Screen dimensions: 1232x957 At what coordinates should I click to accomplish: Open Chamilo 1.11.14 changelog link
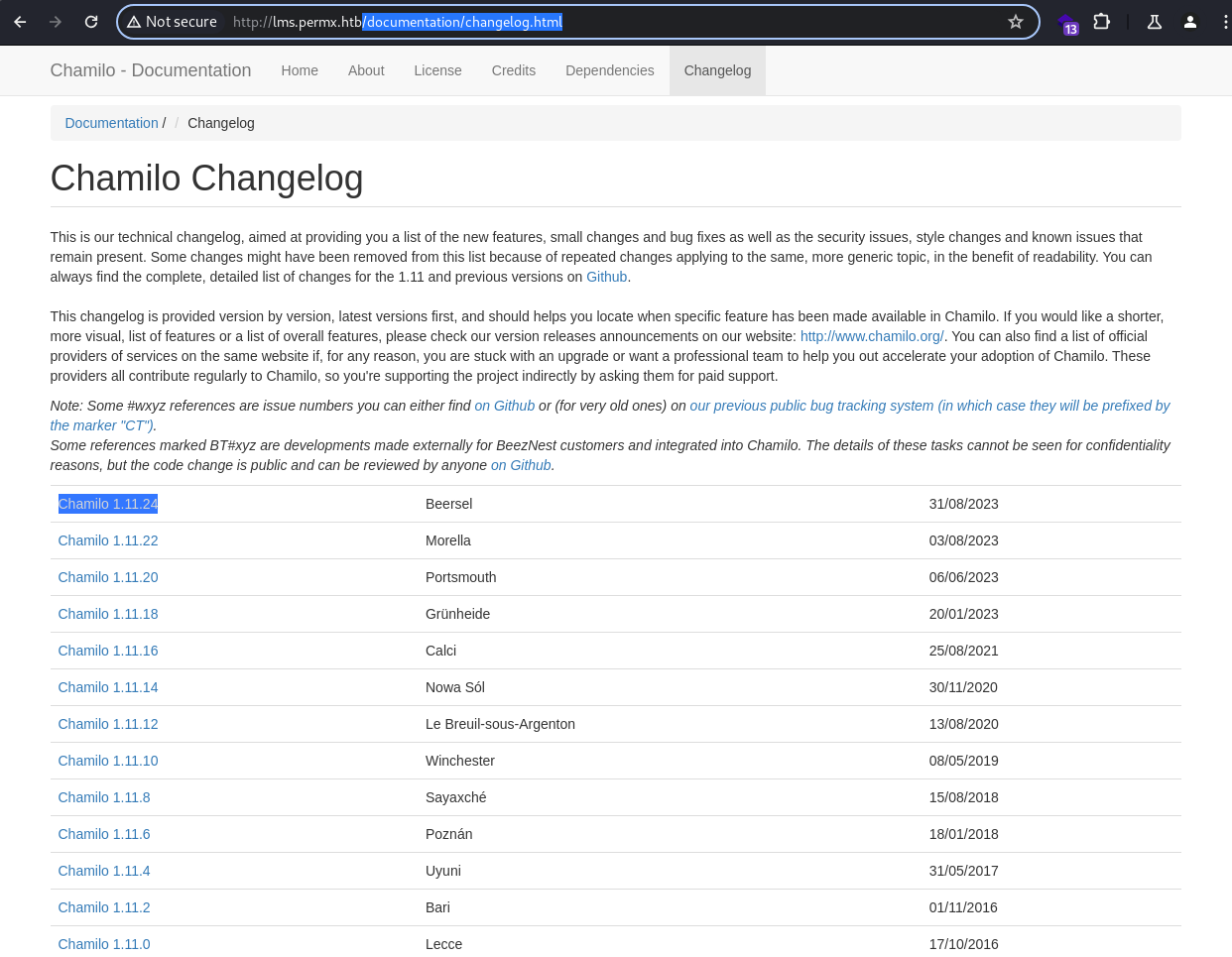coord(108,687)
